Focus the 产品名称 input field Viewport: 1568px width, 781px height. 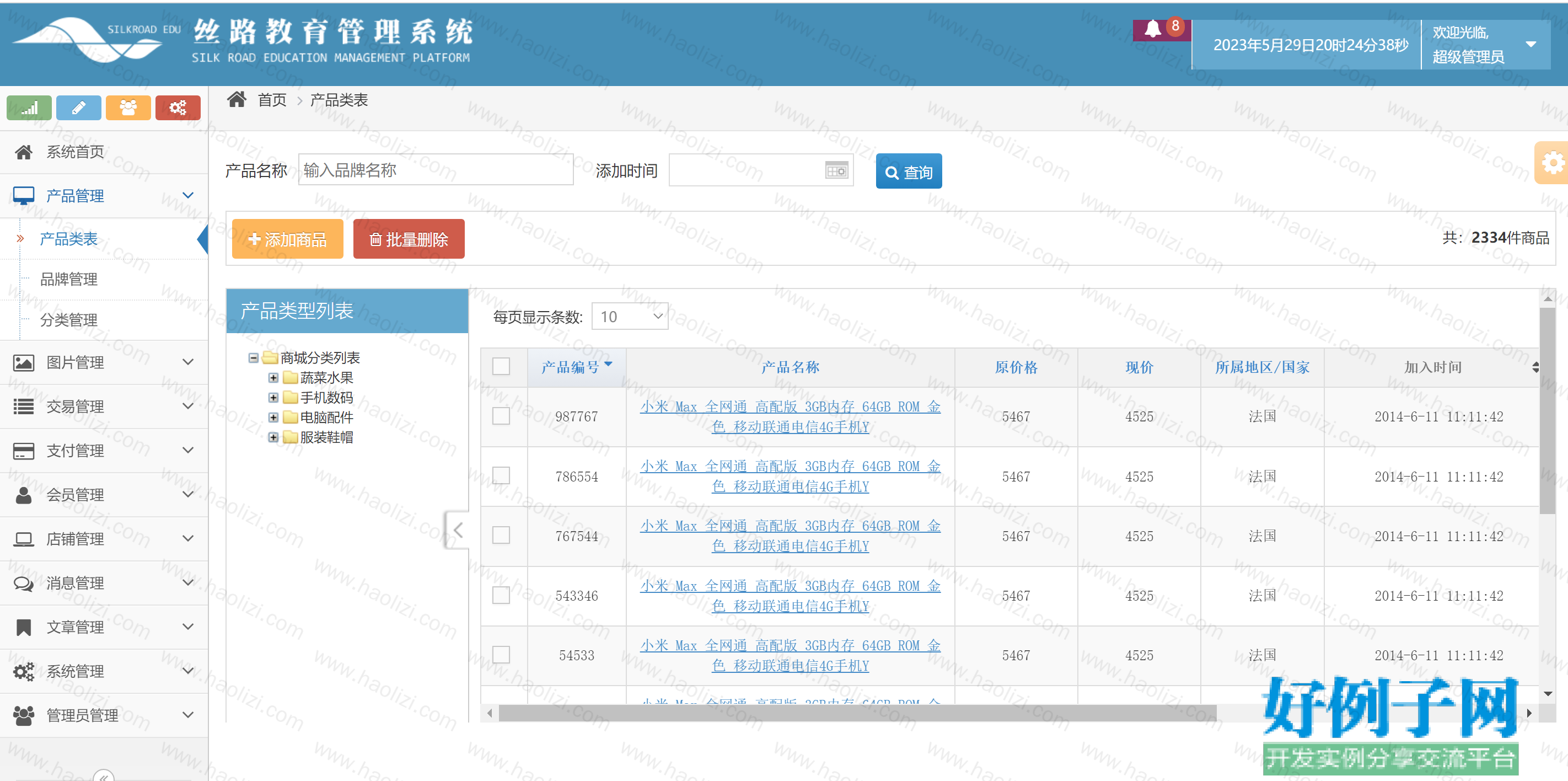pos(435,169)
